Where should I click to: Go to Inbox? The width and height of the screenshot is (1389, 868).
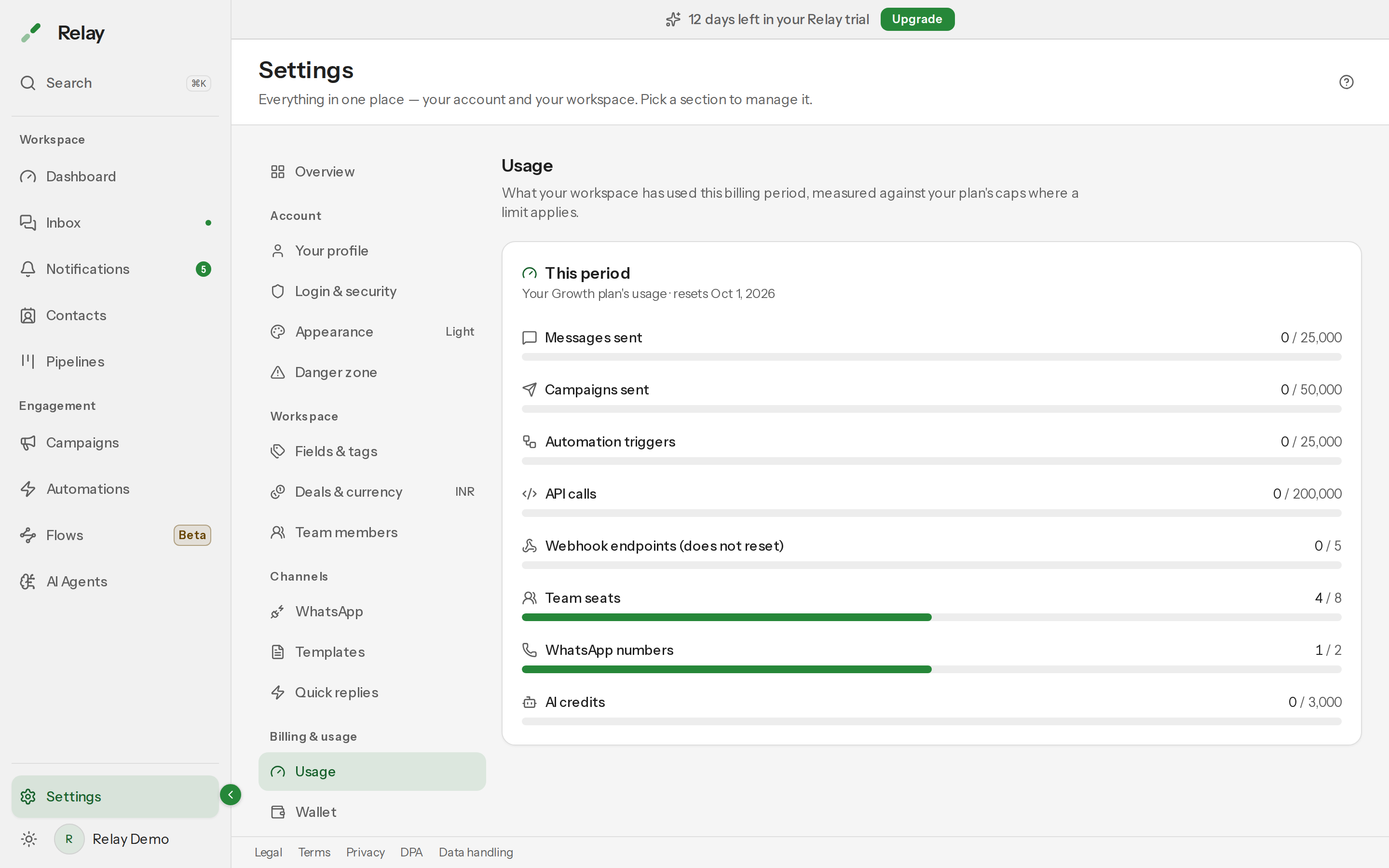tap(115, 223)
